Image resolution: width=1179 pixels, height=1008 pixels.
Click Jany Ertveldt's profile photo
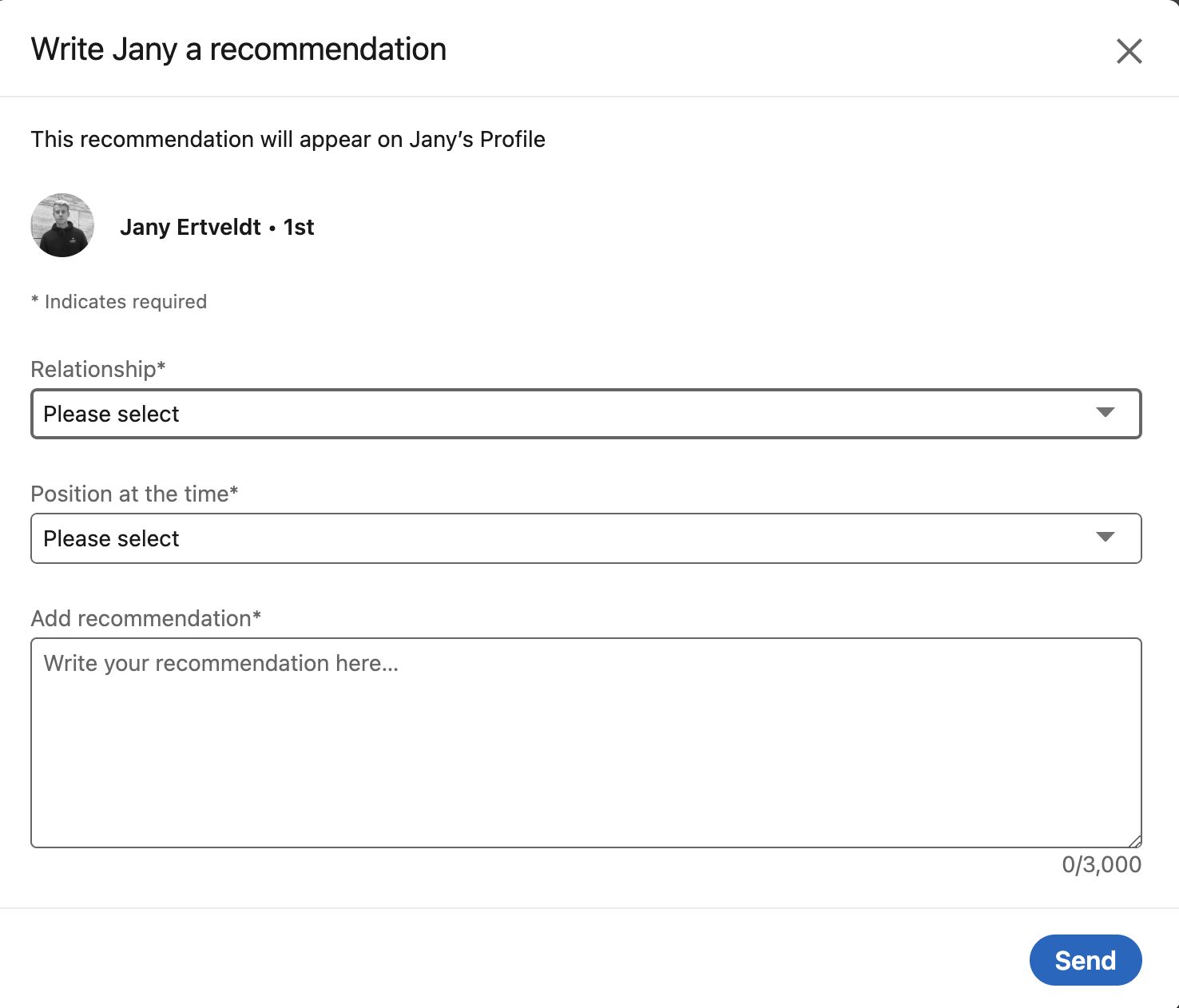click(62, 225)
